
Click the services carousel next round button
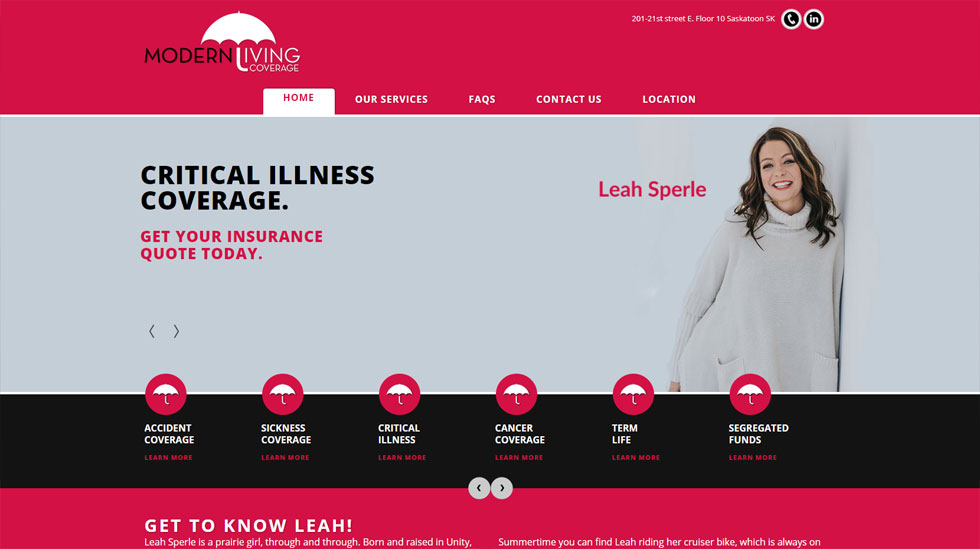point(502,488)
